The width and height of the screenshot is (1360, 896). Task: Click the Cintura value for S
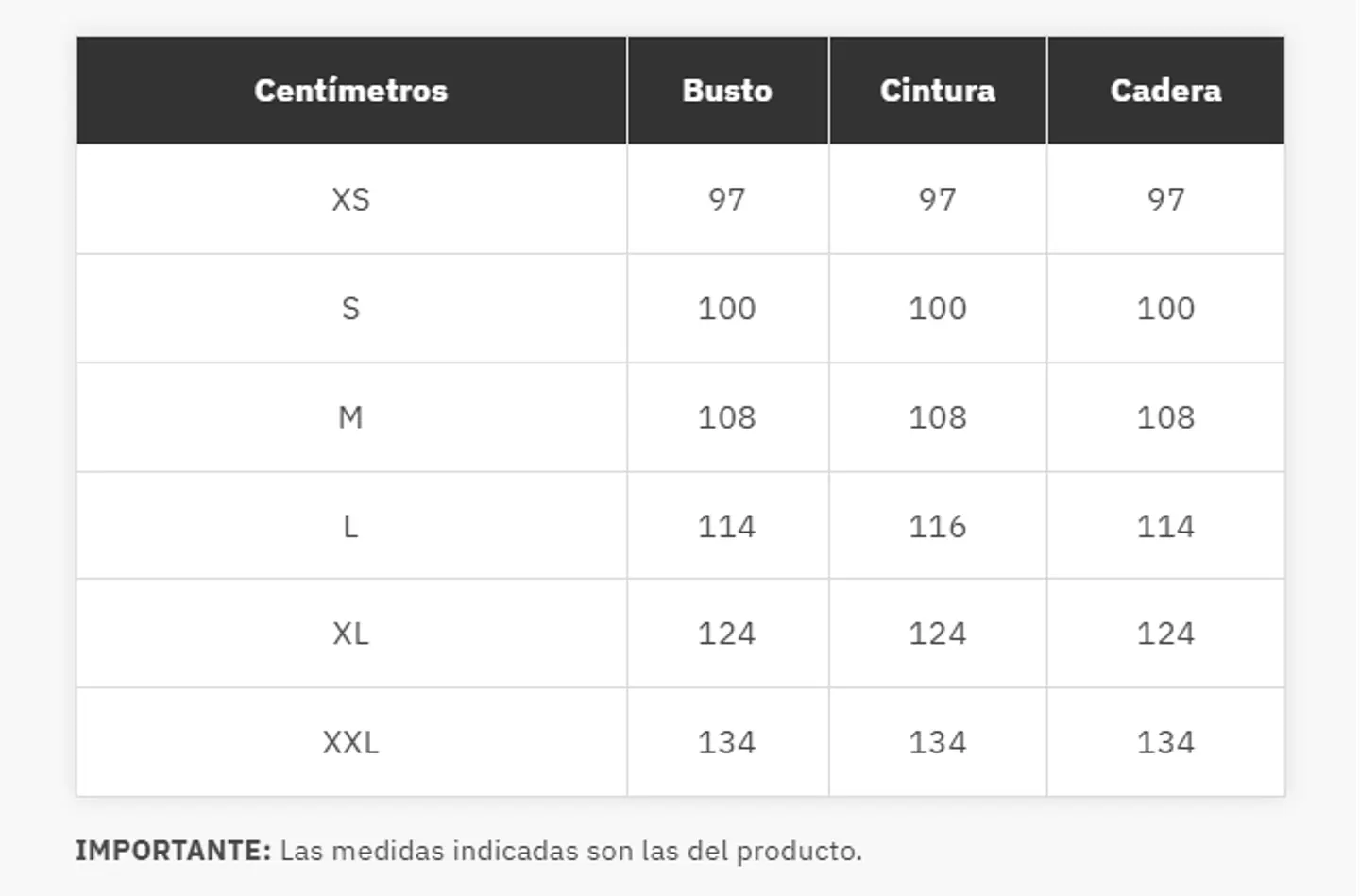coord(938,308)
